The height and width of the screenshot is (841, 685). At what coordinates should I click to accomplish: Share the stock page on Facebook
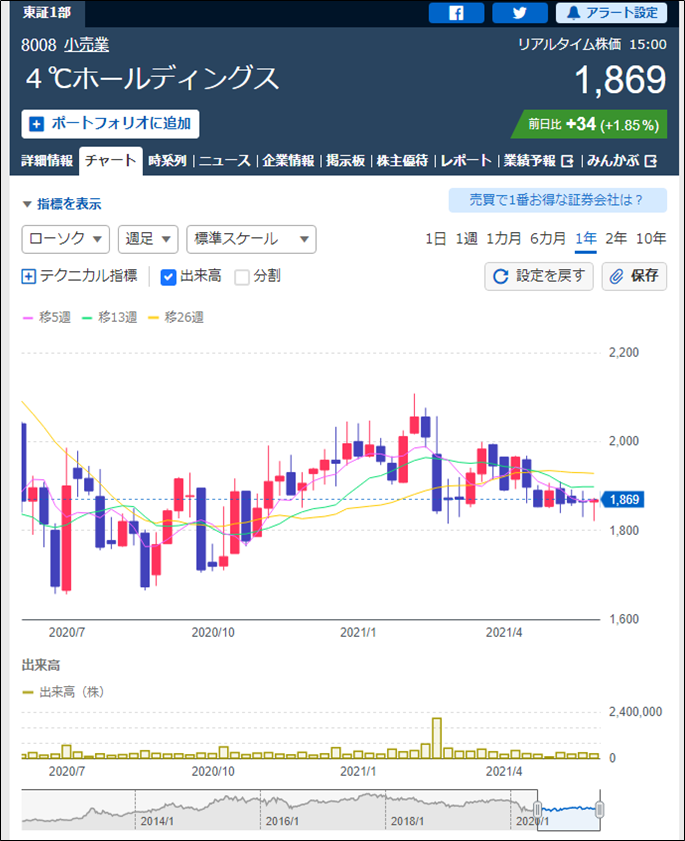coord(456,13)
